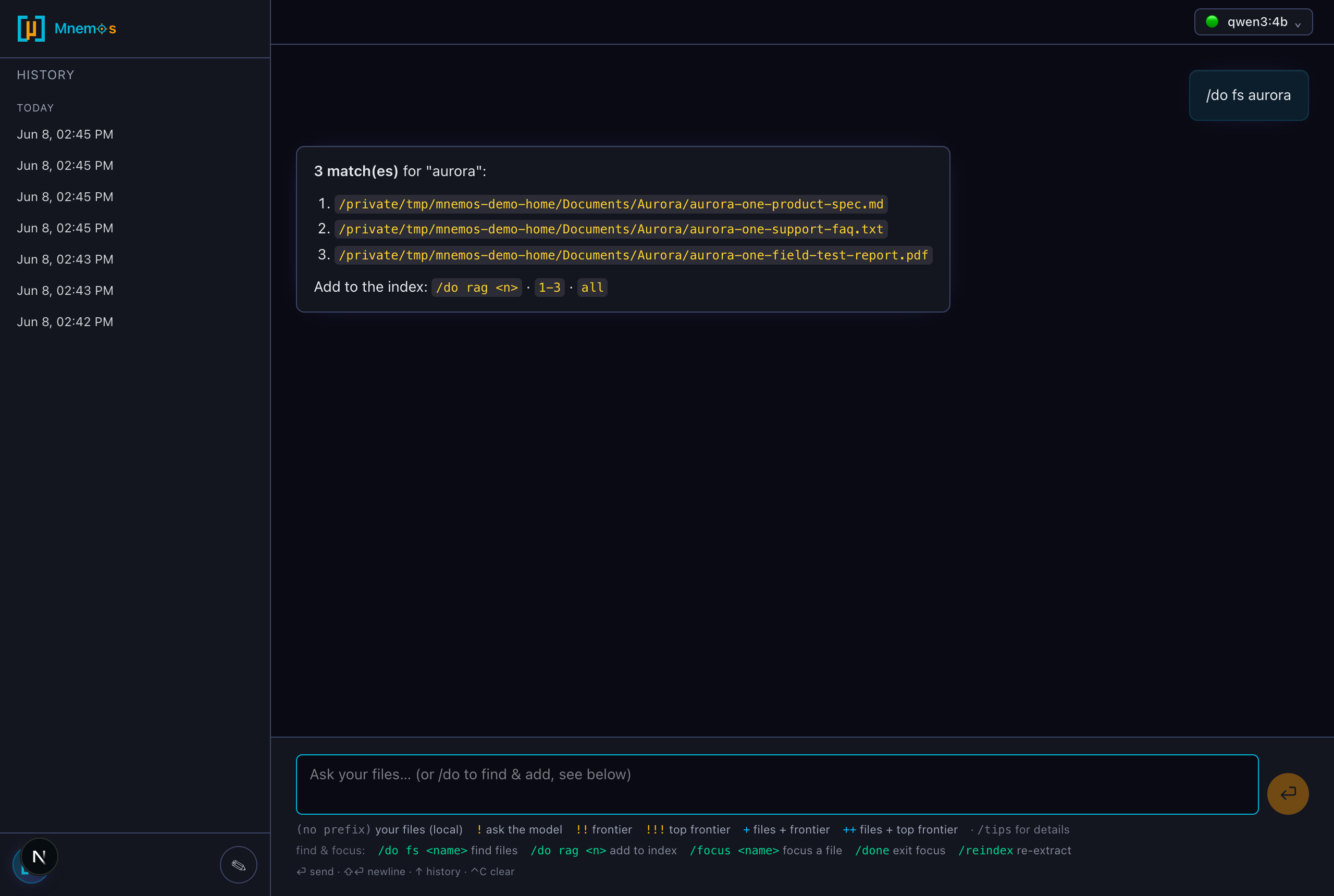Click the '/done' exit focus hint

coord(900,850)
